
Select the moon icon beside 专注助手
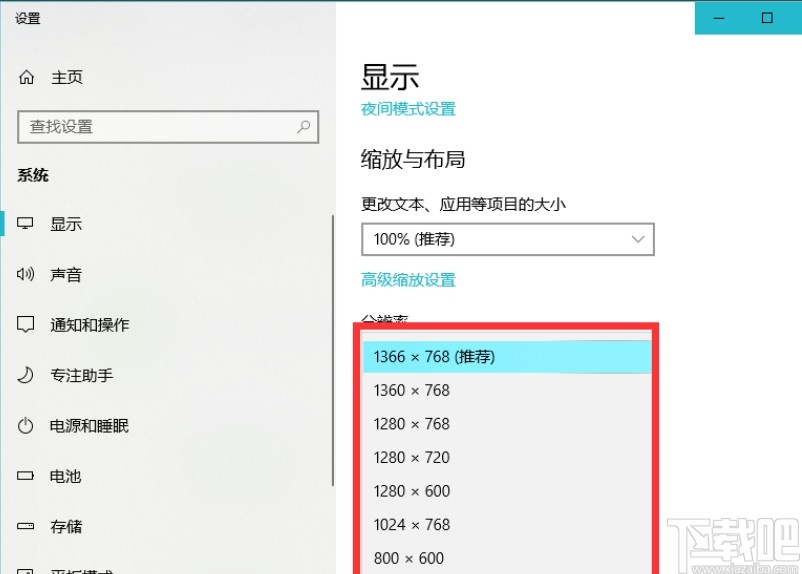coord(26,375)
